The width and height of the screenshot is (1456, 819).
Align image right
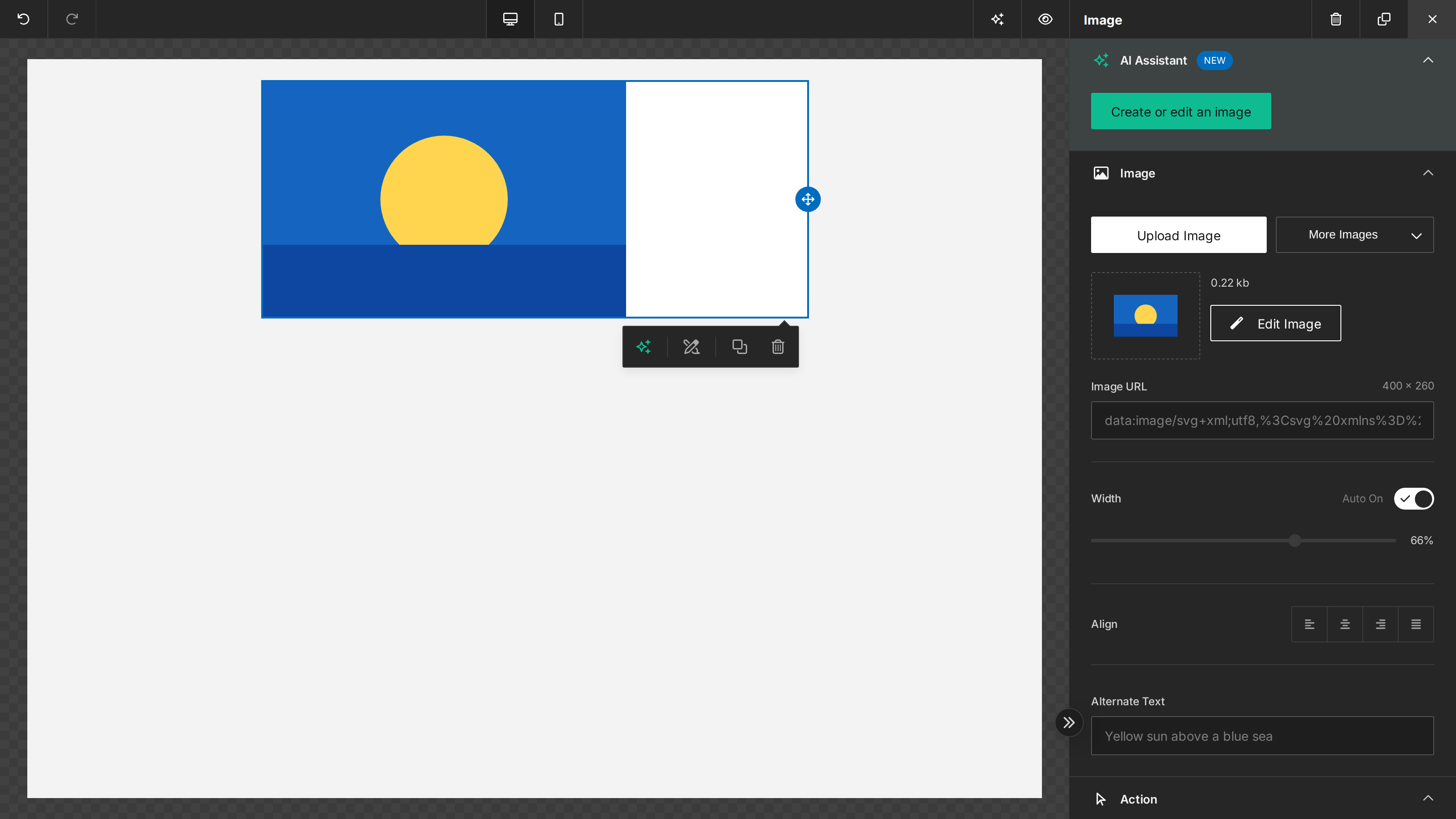(1380, 624)
